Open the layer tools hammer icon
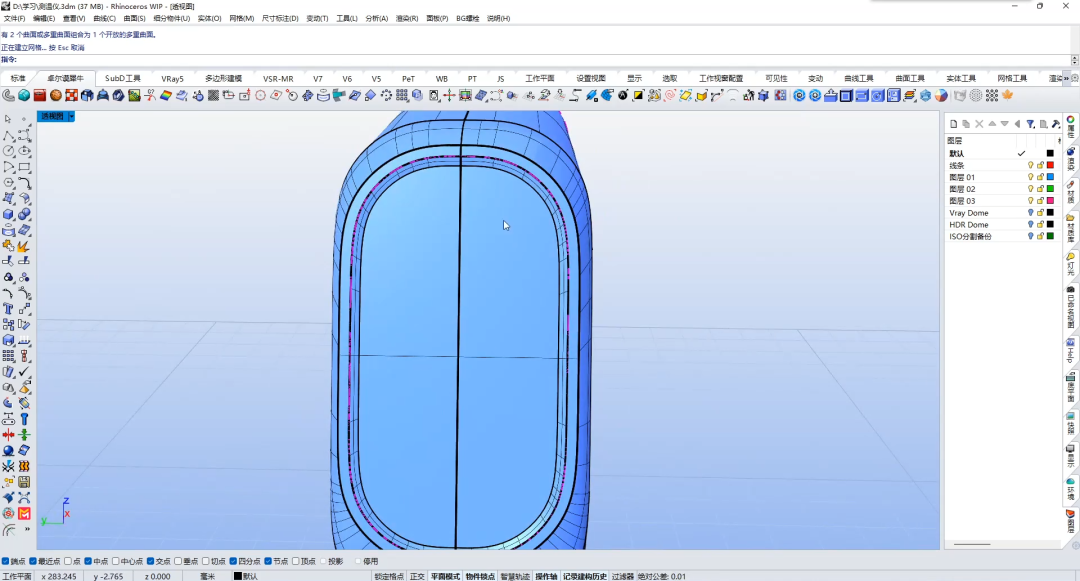Screen dimensions: 1080x581 (1056, 124)
